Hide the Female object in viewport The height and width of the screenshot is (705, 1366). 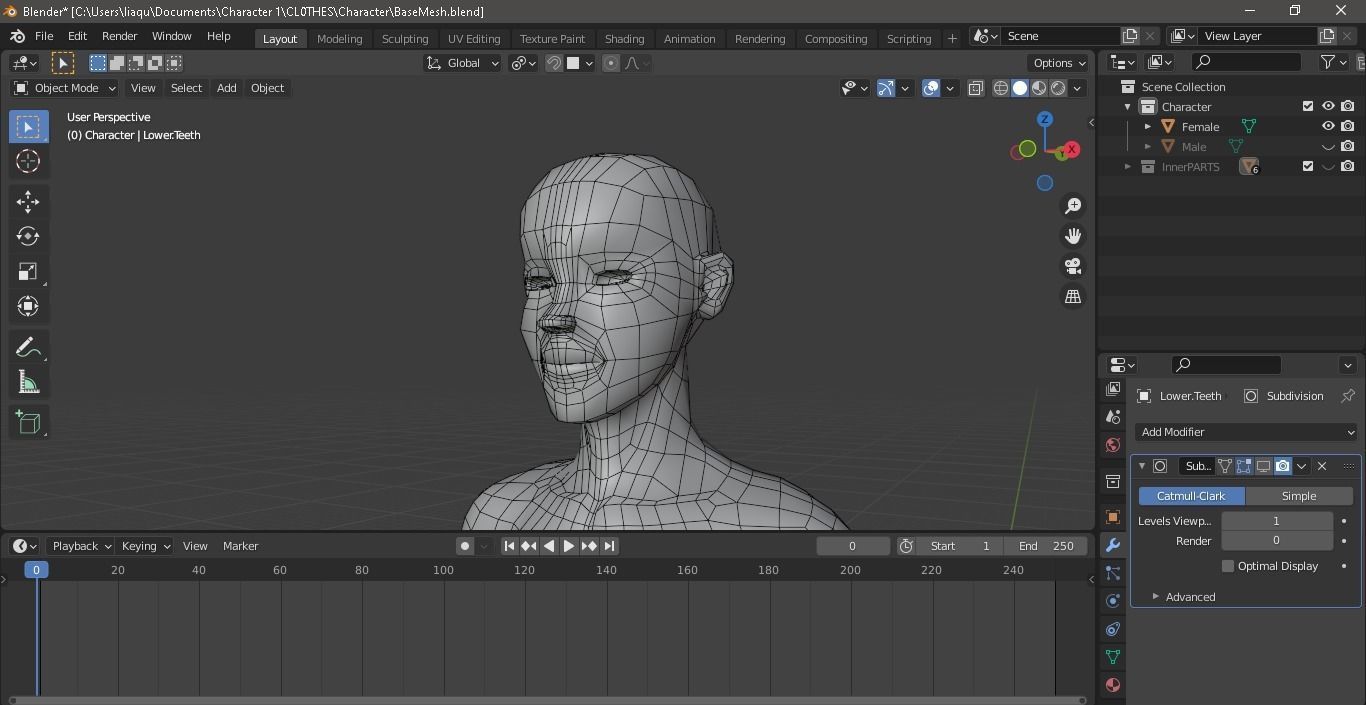point(1328,126)
